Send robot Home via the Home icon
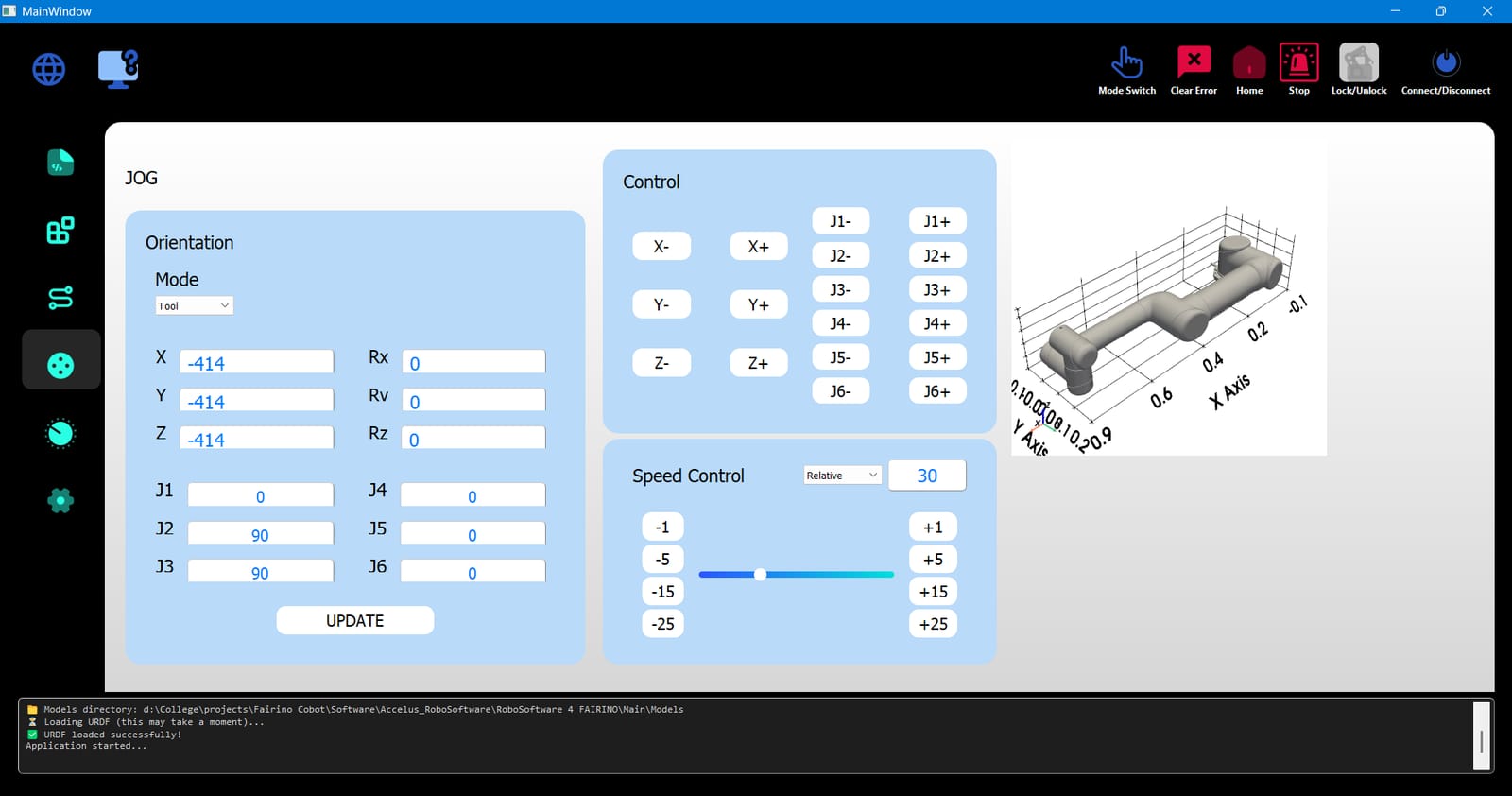The height and width of the screenshot is (796, 1512). tap(1249, 62)
